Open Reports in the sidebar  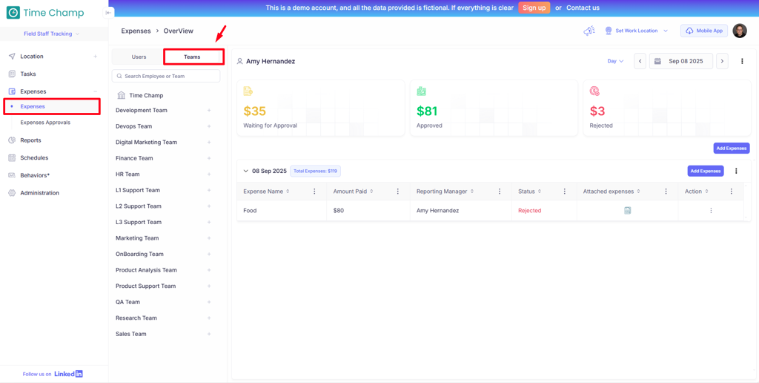click(x=30, y=140)
